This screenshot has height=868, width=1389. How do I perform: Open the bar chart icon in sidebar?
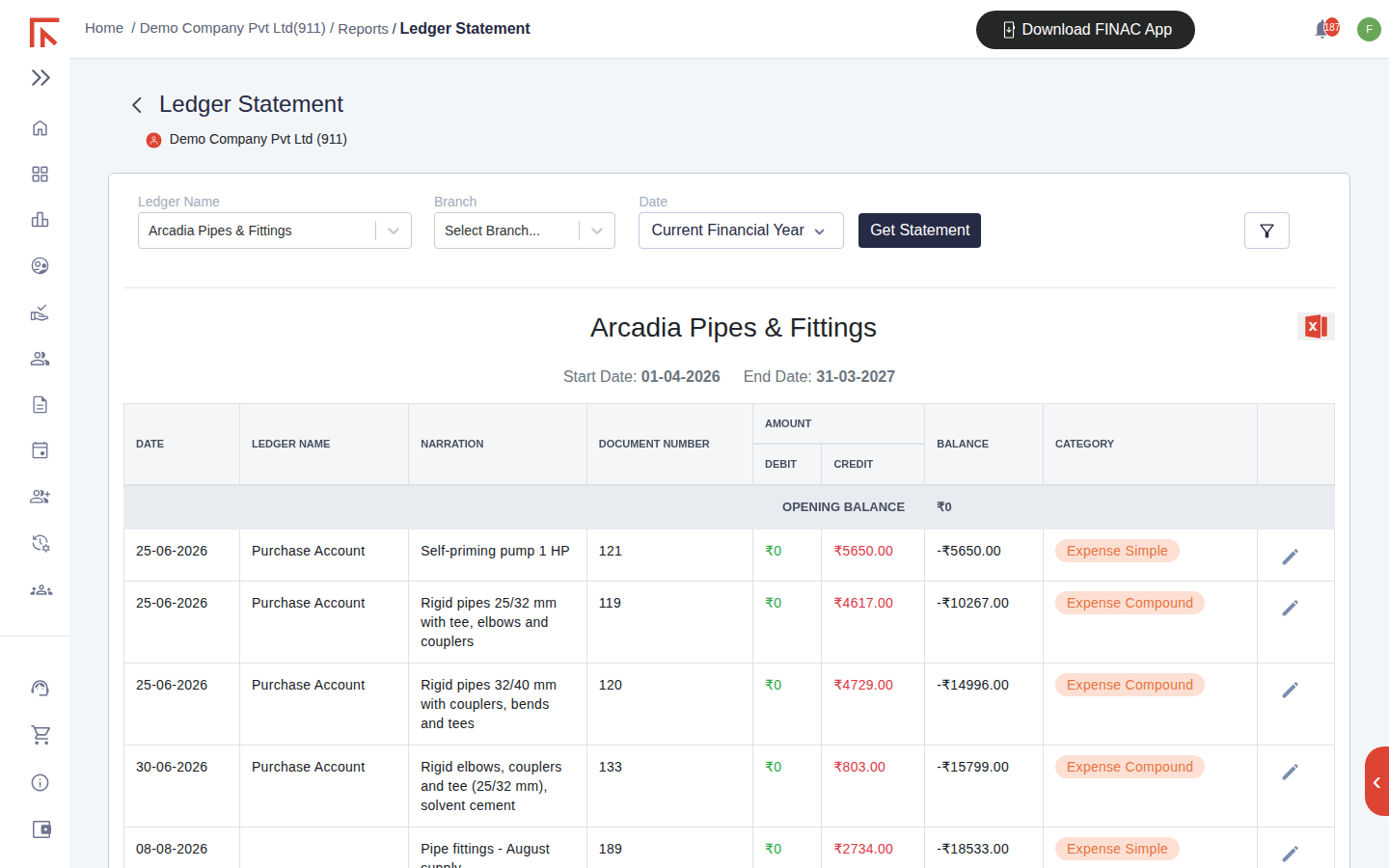pos(40,220)
